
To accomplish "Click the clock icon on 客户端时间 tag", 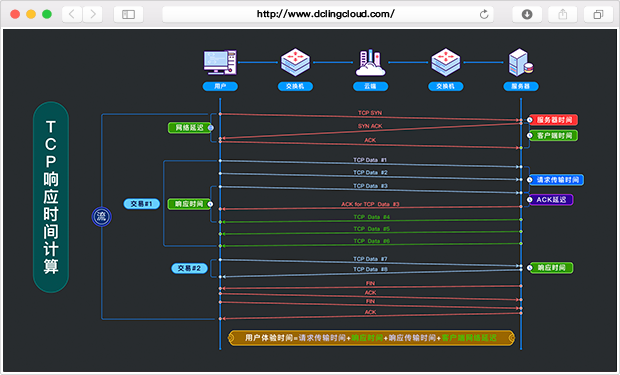I will pos(530,136).
